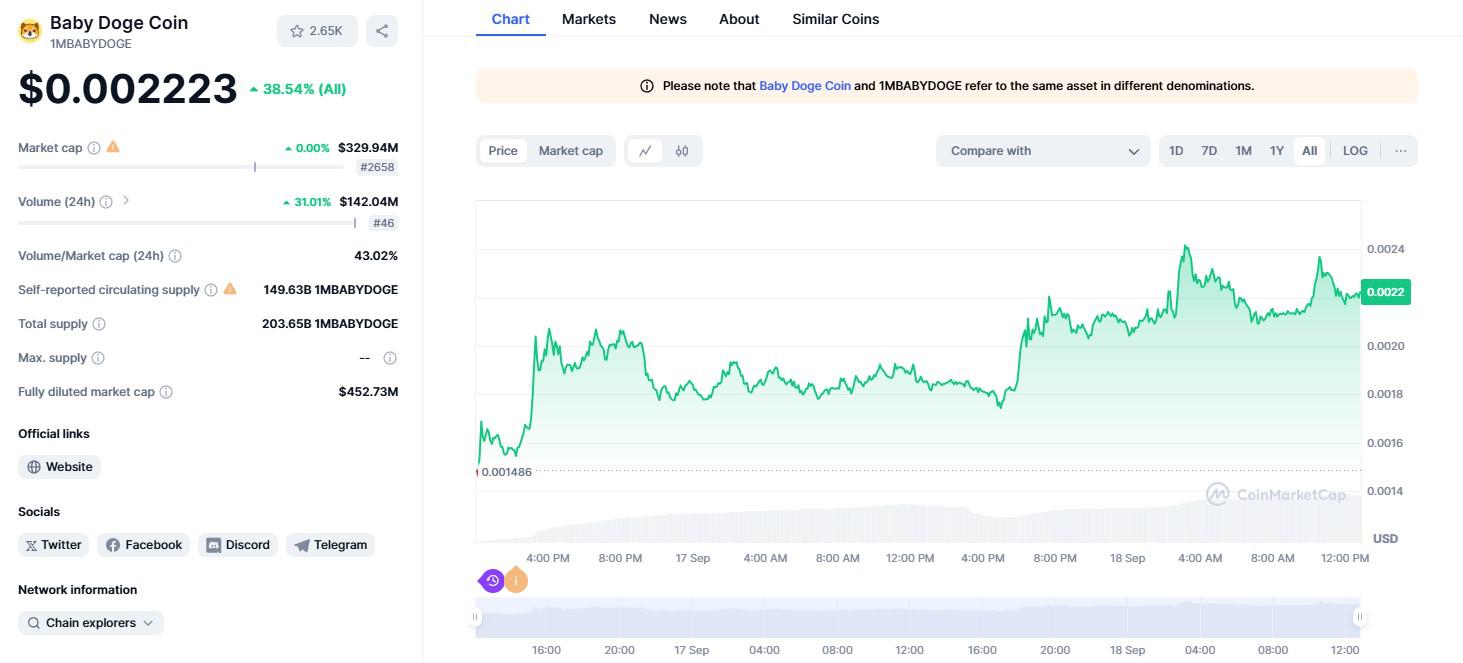This screenshot has width=1463, height=663.
Task: Grab the left range slider handle
Action: point(476,618)
